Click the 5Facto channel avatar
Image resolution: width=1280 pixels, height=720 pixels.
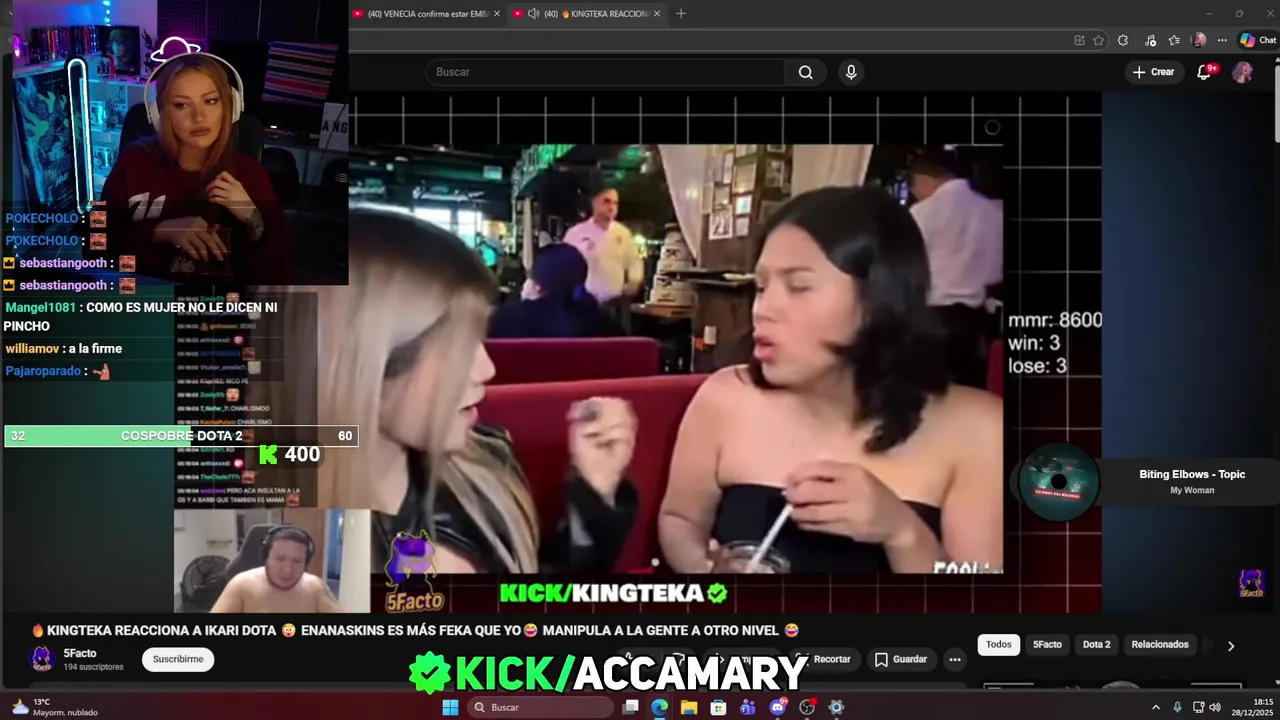pos(42,659)
